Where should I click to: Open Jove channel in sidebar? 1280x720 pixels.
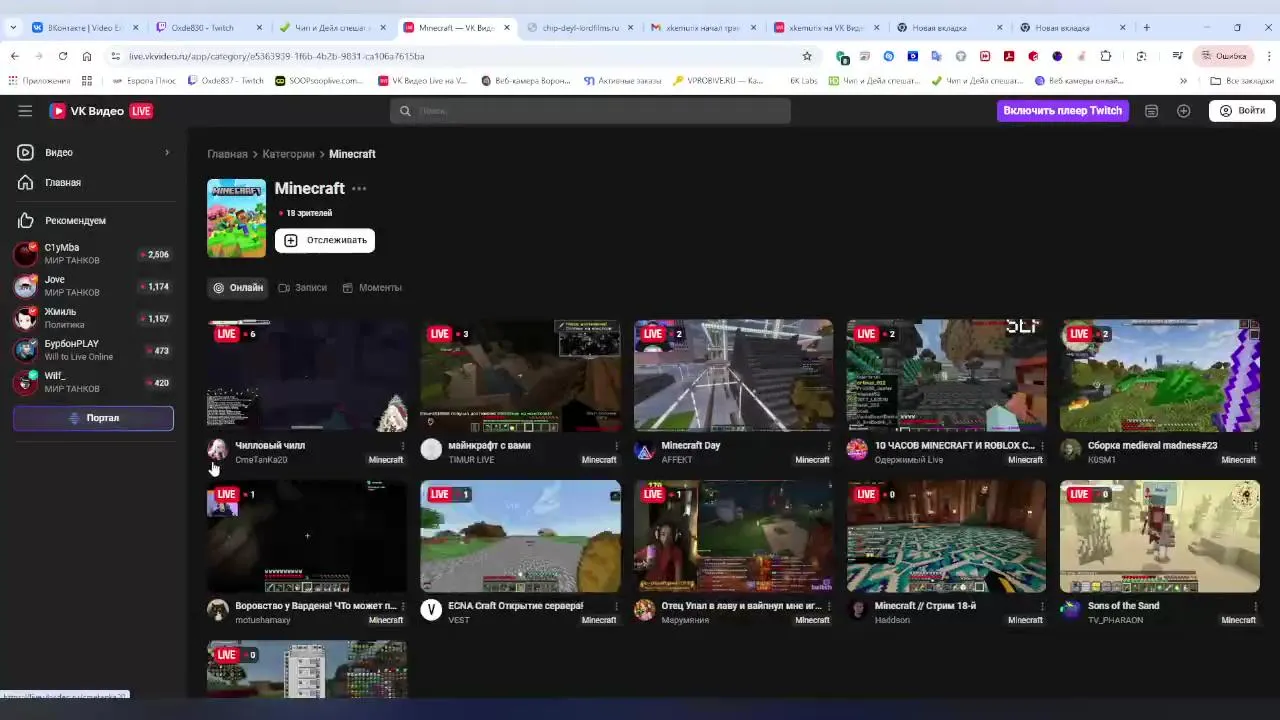pos(93,286)
